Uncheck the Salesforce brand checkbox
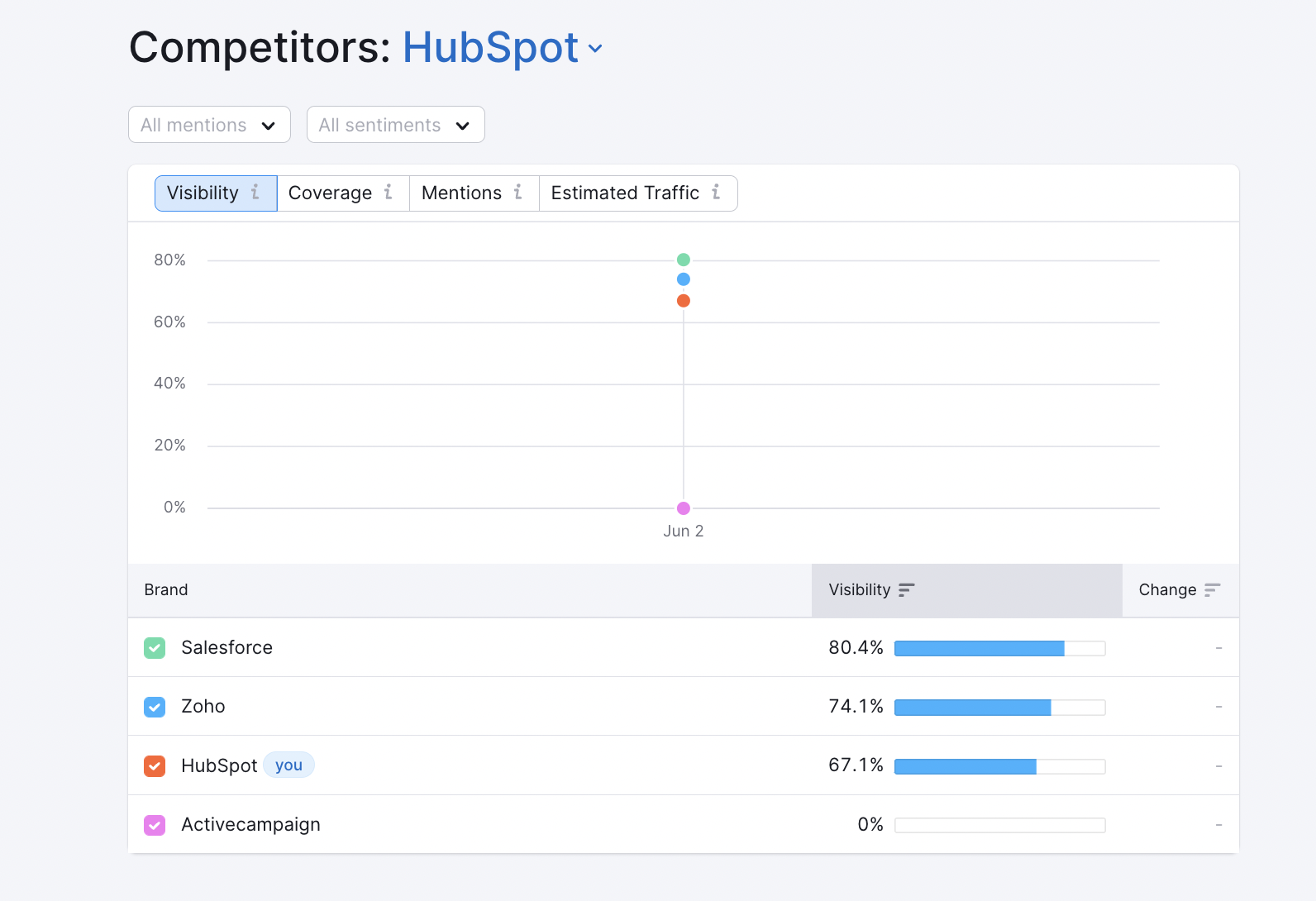The image size is (1316, 901). tap(155, 648)
